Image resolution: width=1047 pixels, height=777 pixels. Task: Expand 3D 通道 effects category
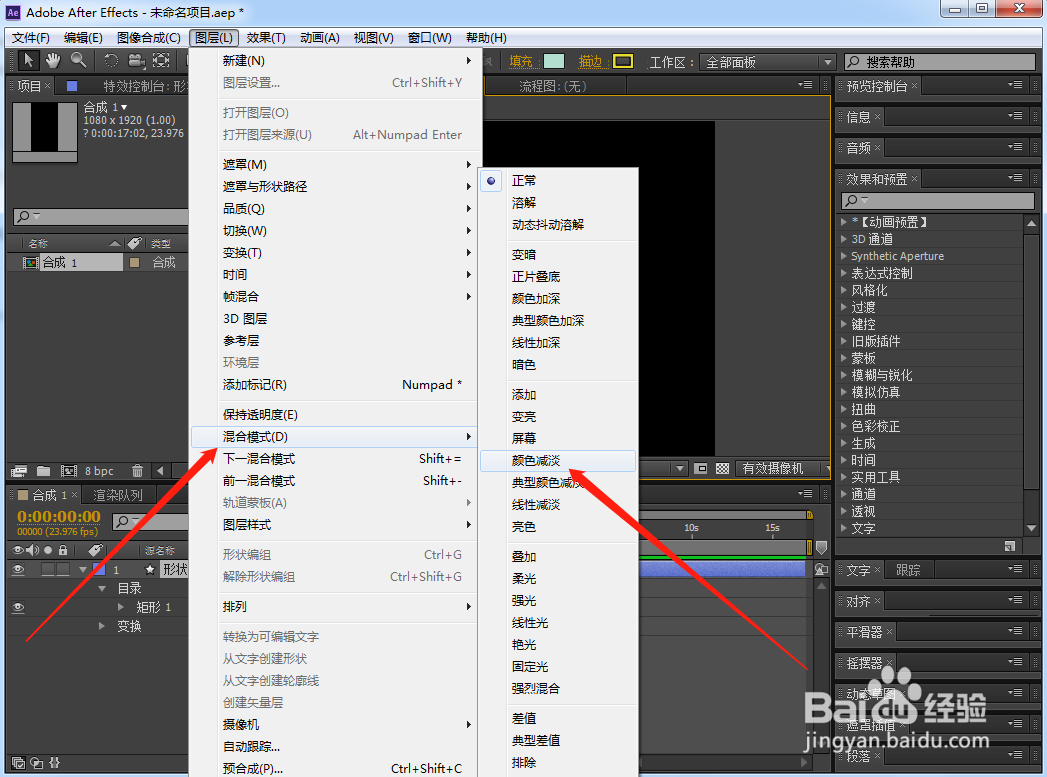[x=843, y=238]
